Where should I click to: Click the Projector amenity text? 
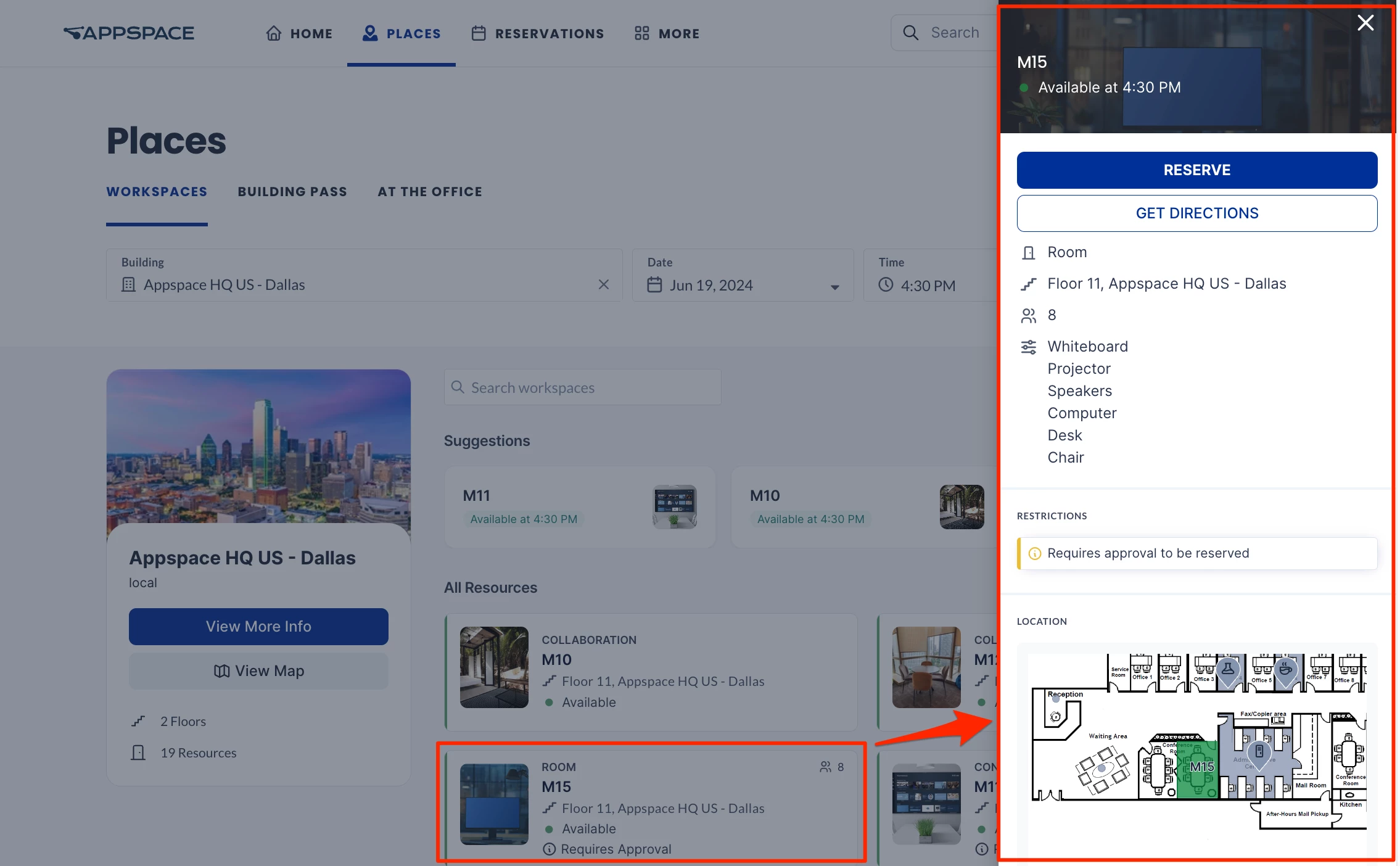click(1079, 369)
